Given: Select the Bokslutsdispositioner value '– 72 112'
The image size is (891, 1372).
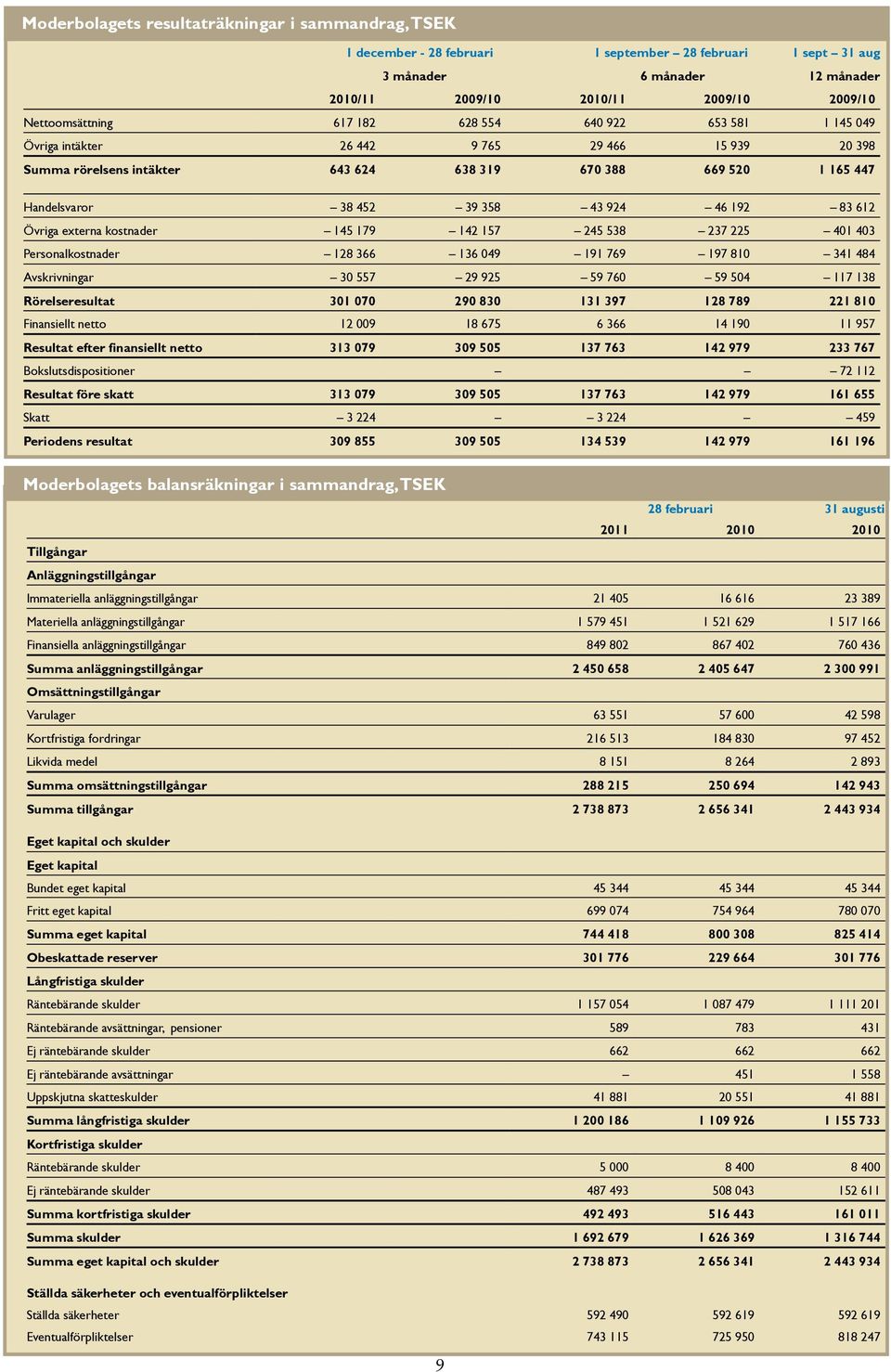Looking at the screenshot, I should 851,370.
